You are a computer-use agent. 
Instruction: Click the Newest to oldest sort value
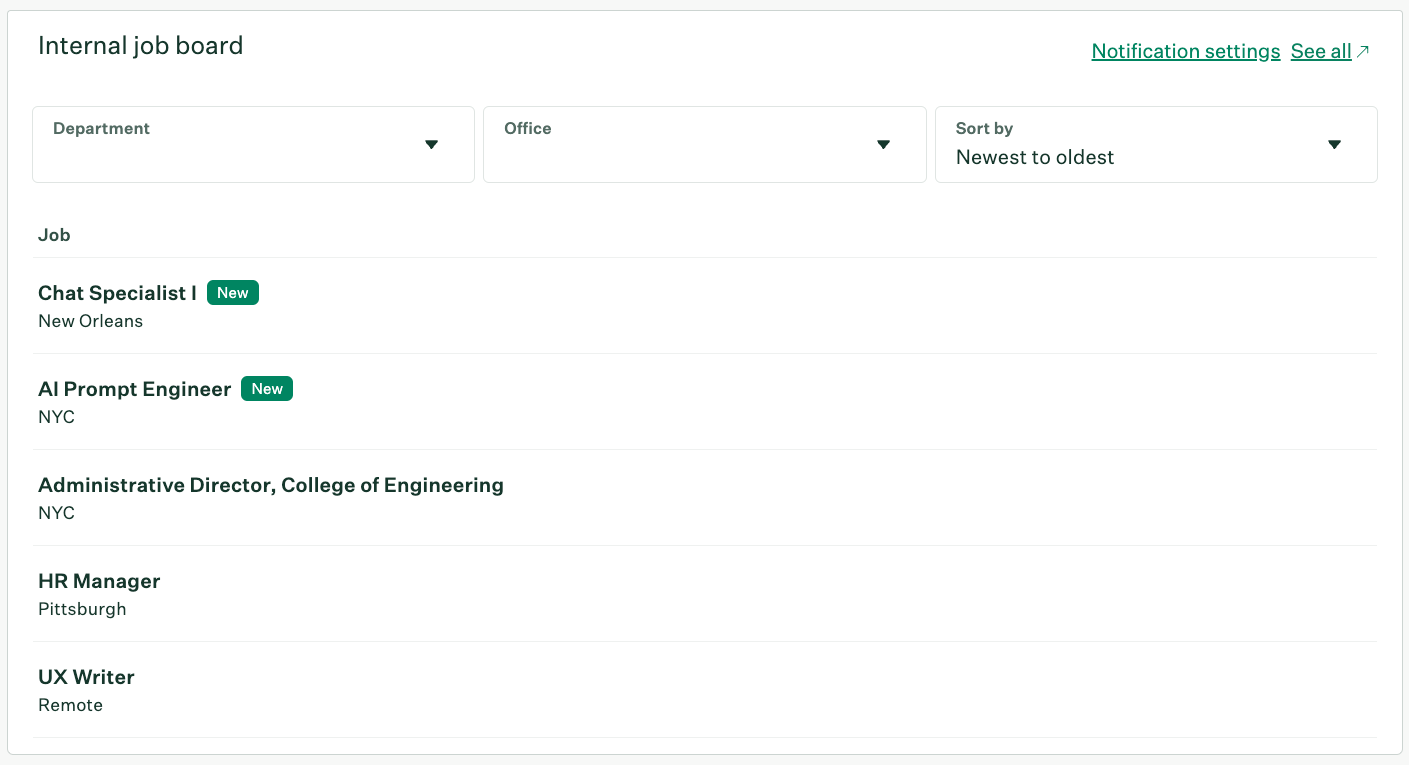pyautogui.click(x=1035, y=157)
